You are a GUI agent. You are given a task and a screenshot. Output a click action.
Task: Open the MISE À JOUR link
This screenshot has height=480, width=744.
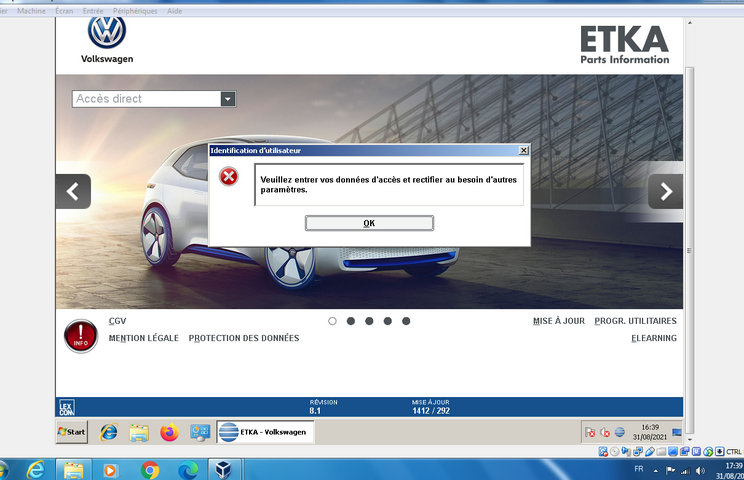pos(558,321)
